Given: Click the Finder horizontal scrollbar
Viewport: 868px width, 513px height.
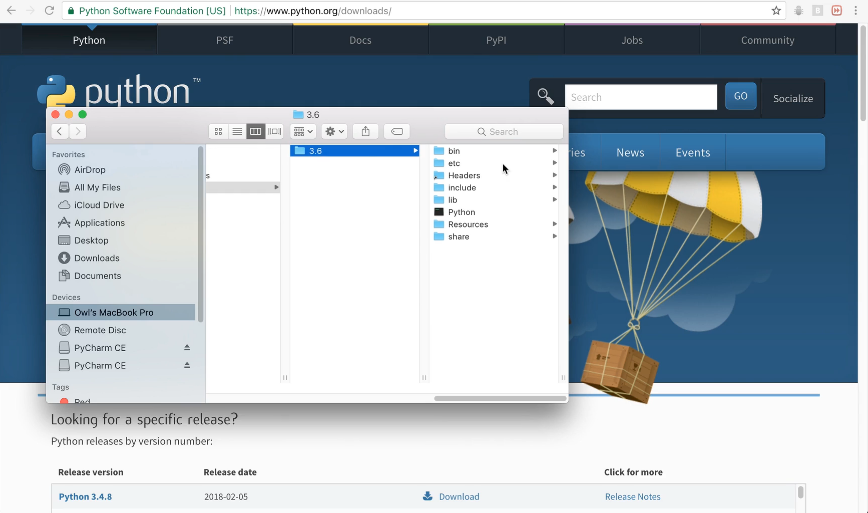Looking at the screenshot, I should [x=500, y=398].
